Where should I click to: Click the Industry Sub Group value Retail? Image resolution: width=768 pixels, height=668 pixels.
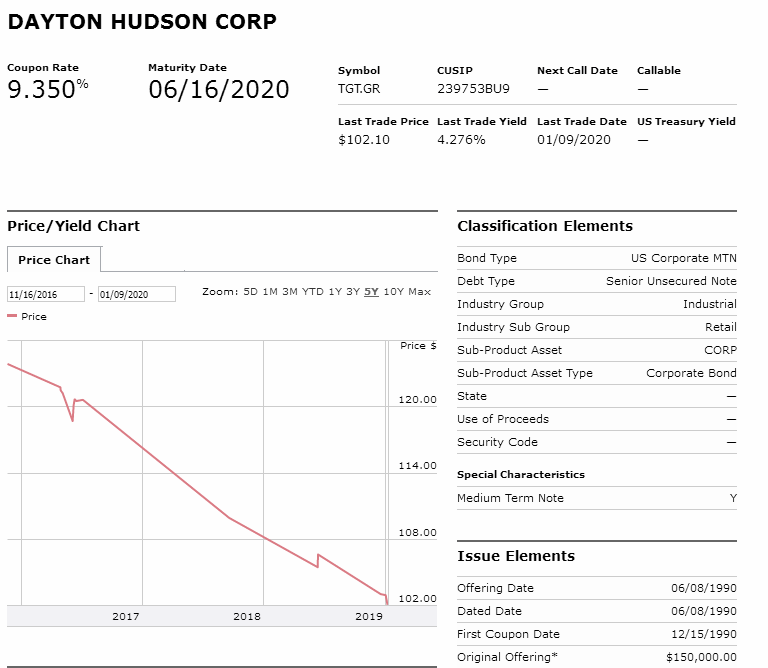tap(720, 327)
